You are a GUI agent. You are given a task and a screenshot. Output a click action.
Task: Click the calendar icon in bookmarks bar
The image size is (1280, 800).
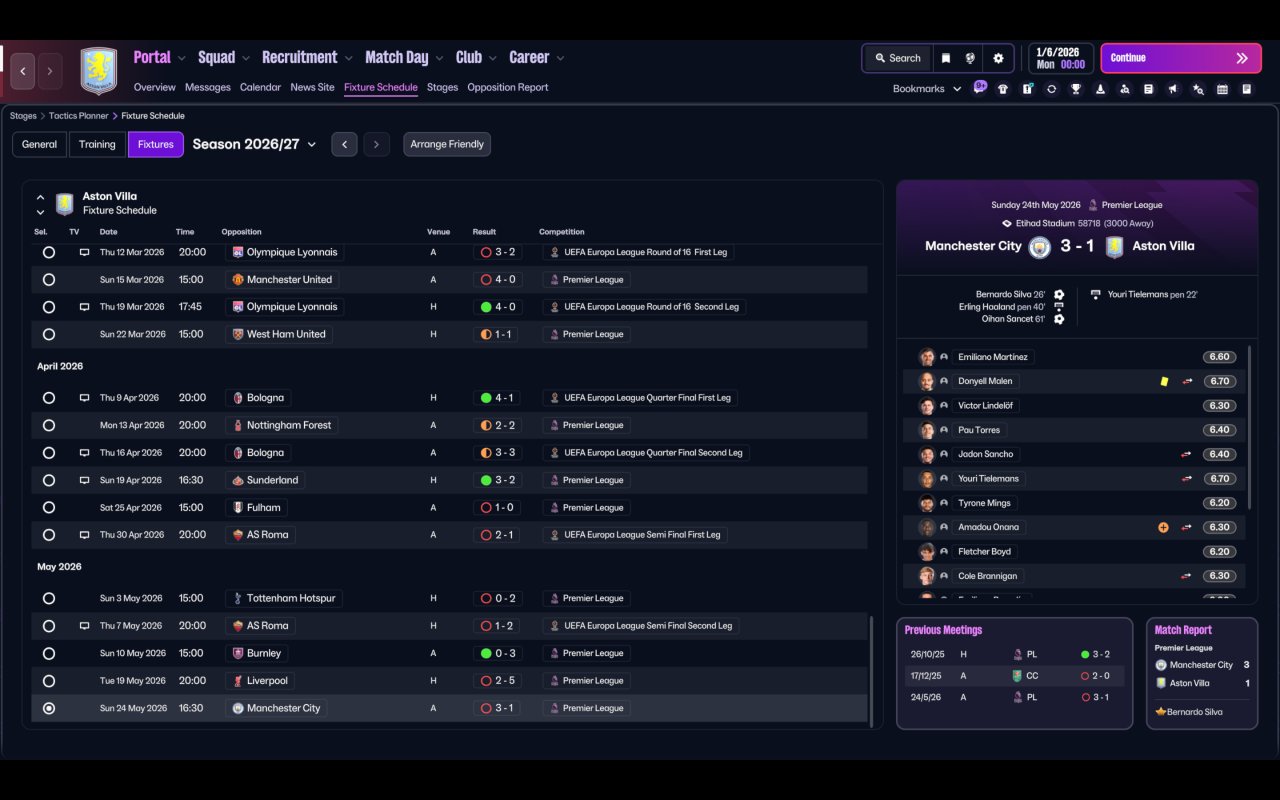point(1222,89)
